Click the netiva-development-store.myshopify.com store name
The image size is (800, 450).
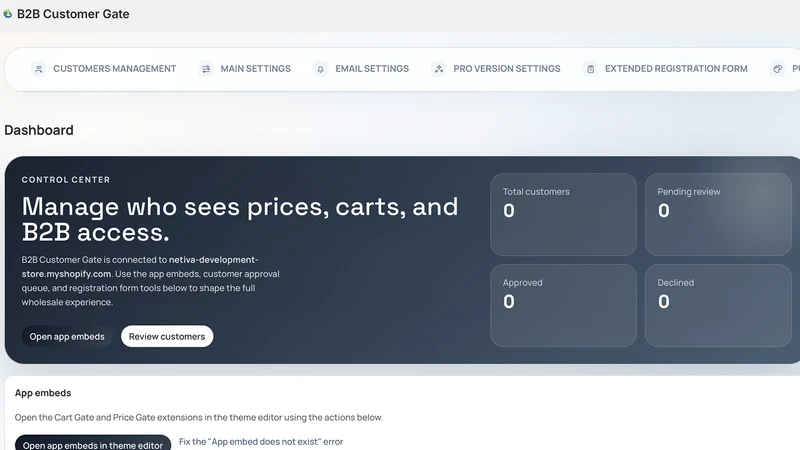pos(140,267)
